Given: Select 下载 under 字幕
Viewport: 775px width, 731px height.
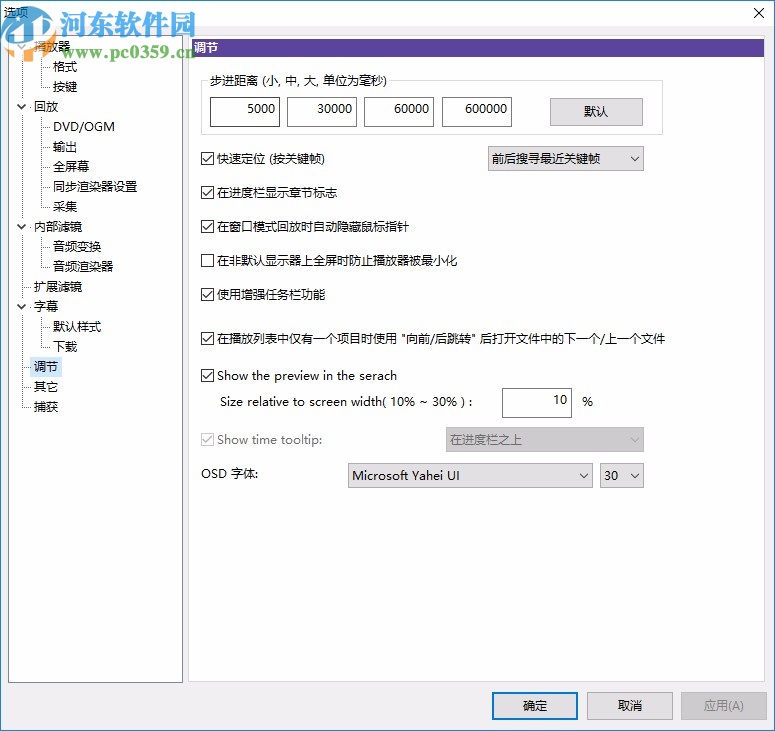Looking at the screenshot, I should 65,346.
